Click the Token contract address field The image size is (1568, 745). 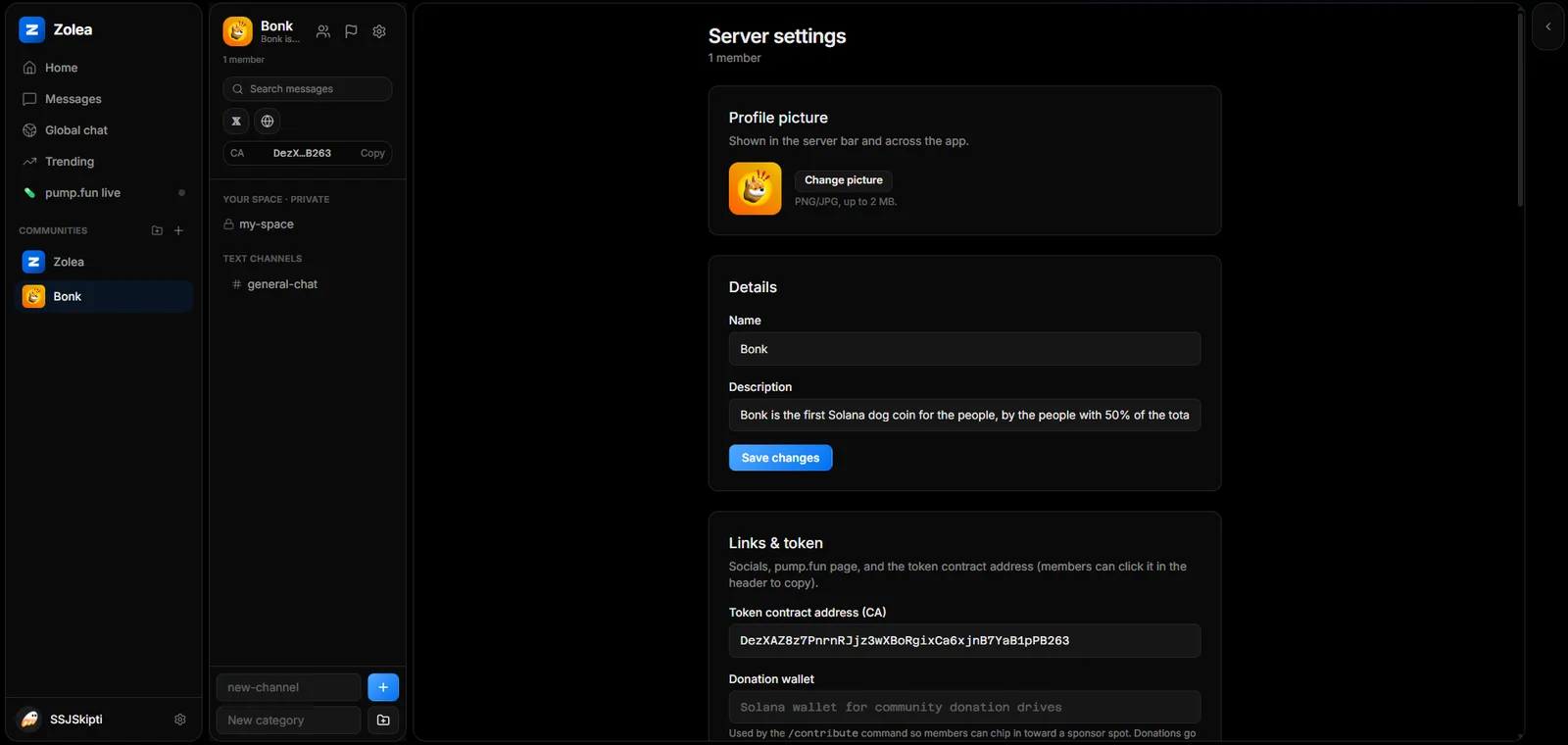(964, 641)
